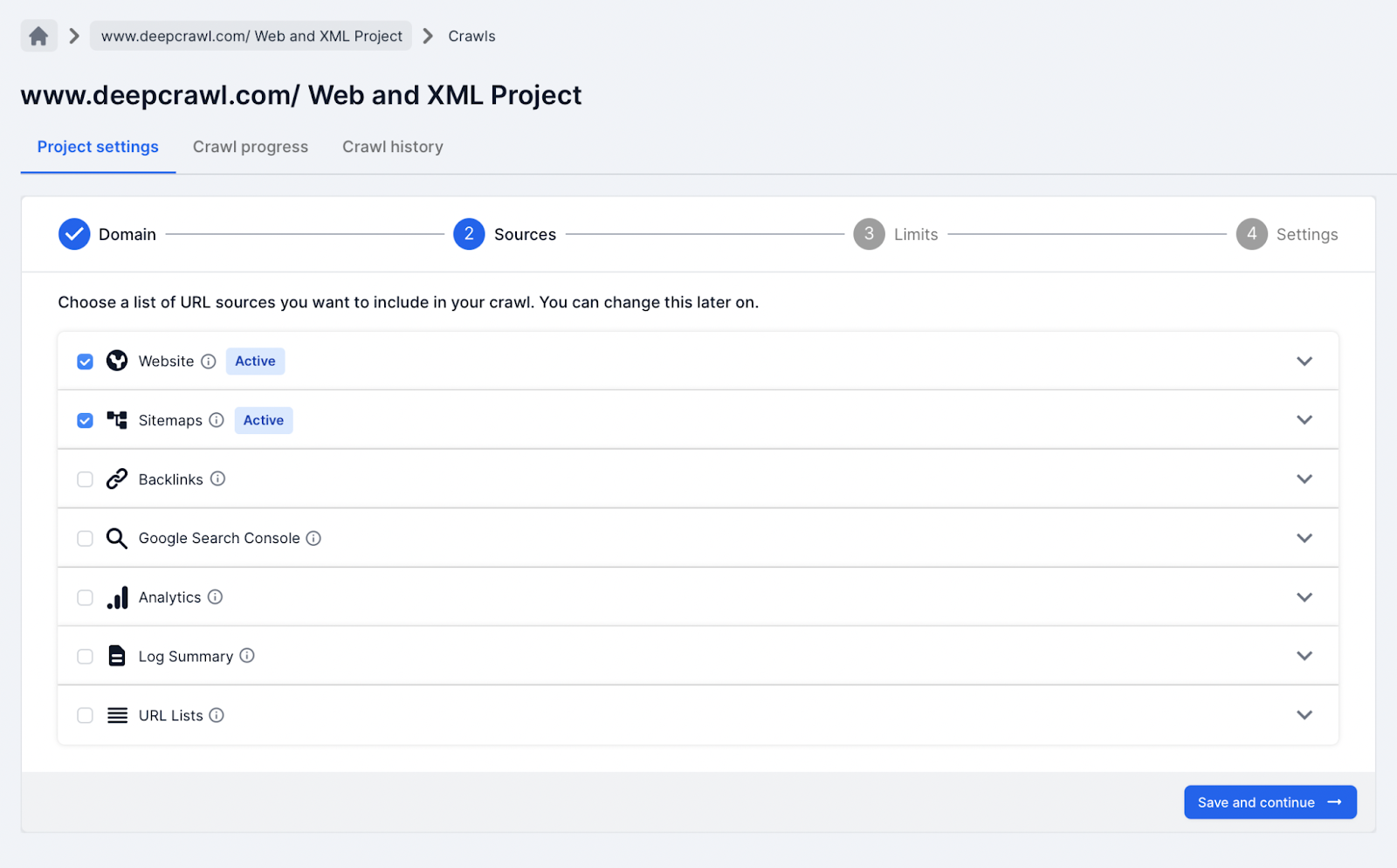Click the Website globe icon

(117, 361)
